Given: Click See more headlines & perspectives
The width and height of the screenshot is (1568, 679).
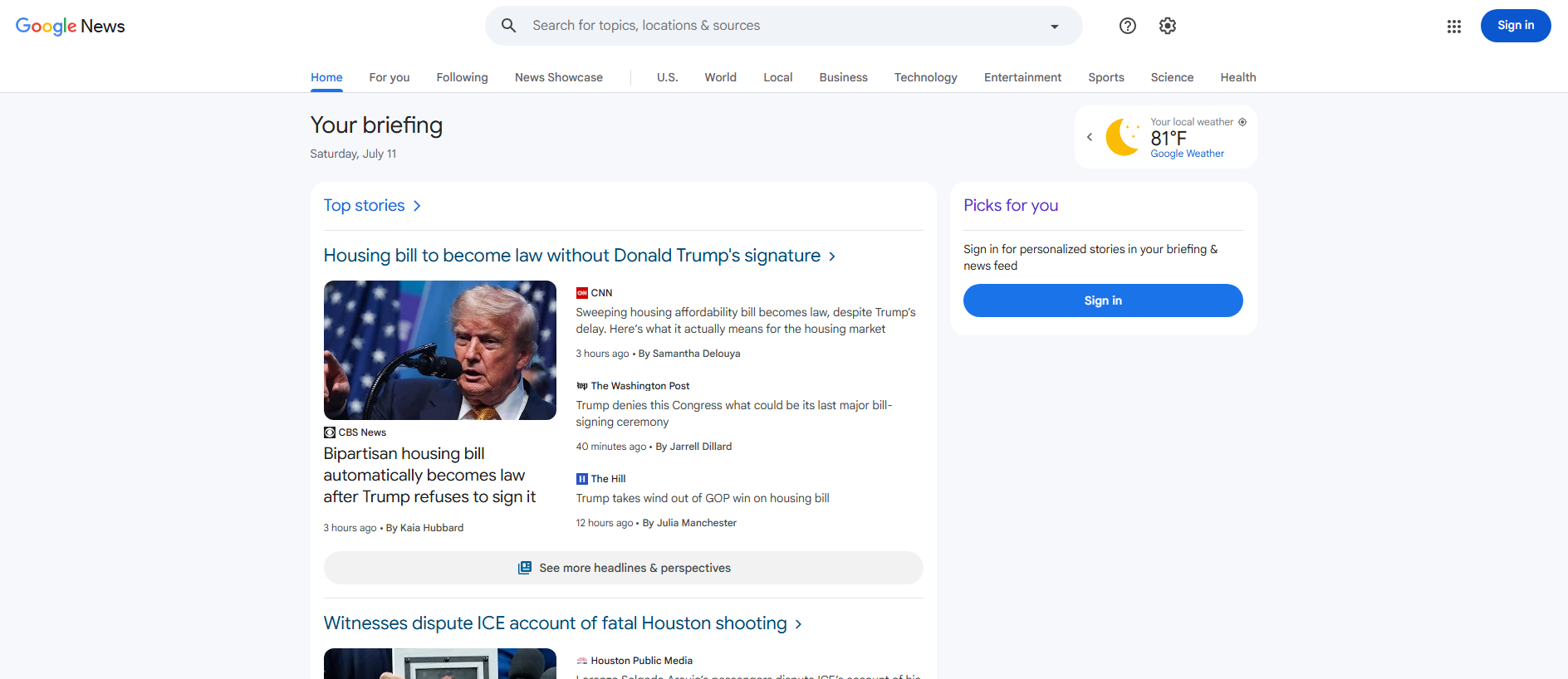Looking at the screenshot, I should 624,568.
